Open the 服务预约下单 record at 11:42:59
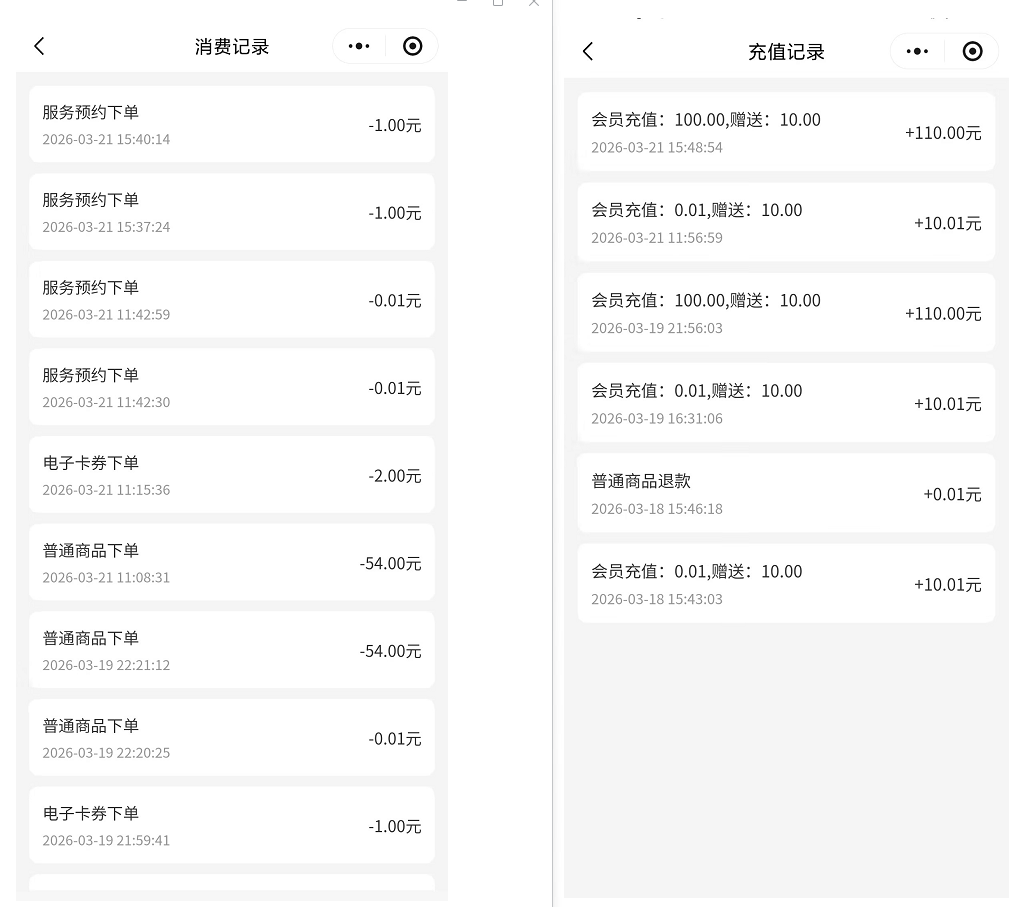This screenshot has width=1023, height=907. [x=232, y=300]
